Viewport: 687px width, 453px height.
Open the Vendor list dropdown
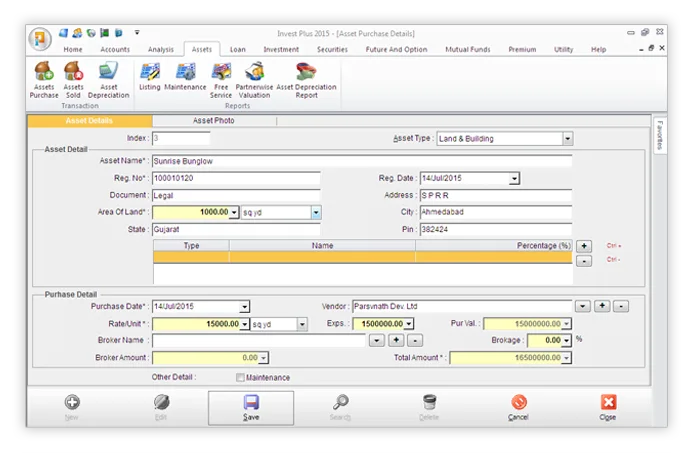[x=583, y=306]
